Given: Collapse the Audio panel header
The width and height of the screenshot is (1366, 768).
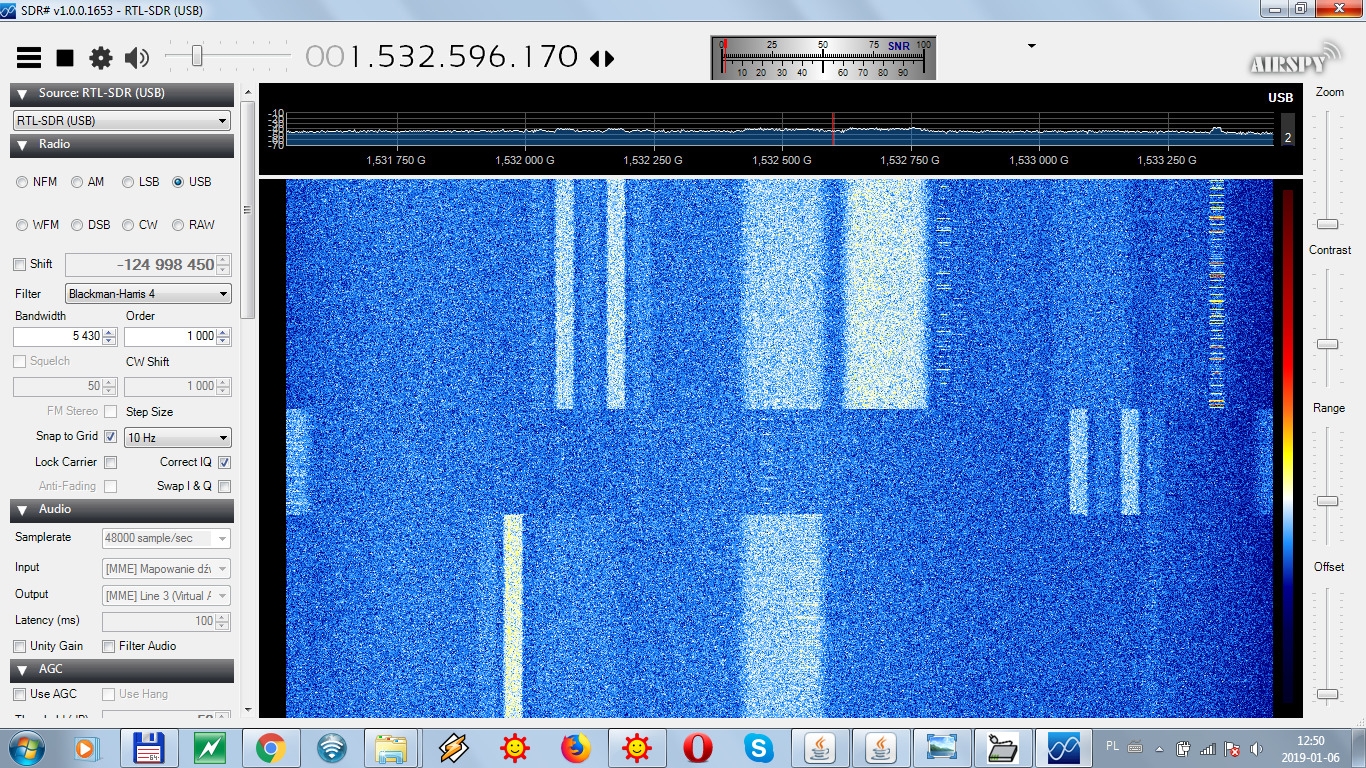Looking at the screenshot, I should (x=122, y=510).
